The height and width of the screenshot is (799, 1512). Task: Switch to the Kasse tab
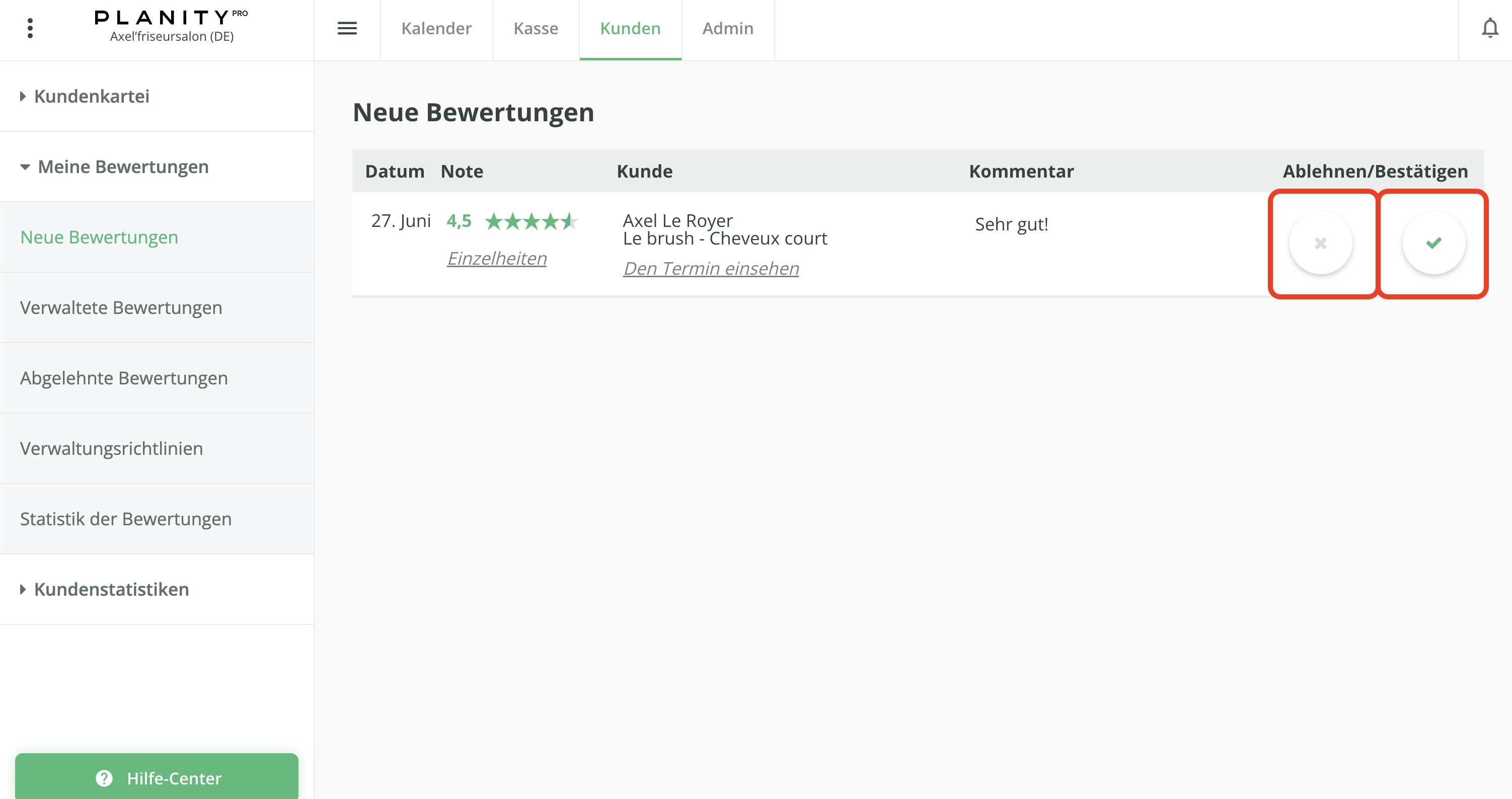[536, 28]
